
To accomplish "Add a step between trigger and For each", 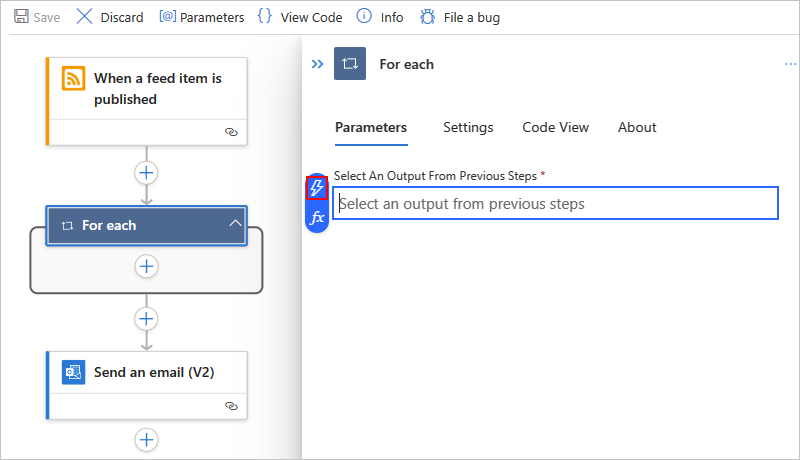I will point(146,173).
